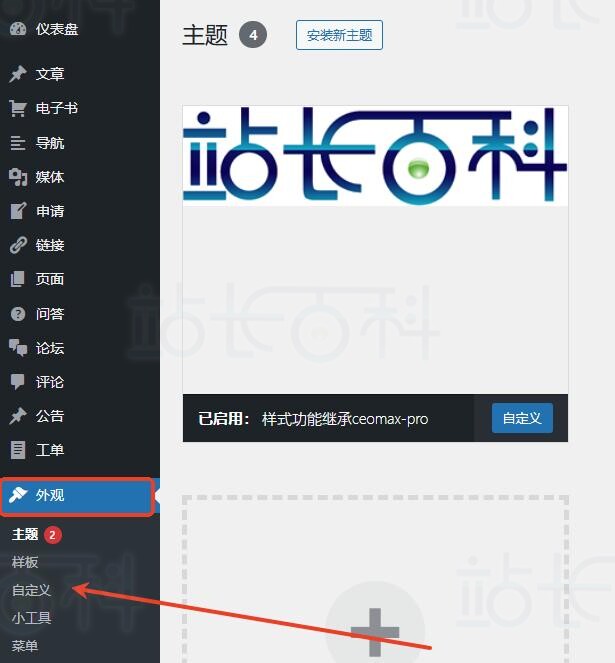
Task: Click the plus icon to add new theme
Action: pos(375,632)
